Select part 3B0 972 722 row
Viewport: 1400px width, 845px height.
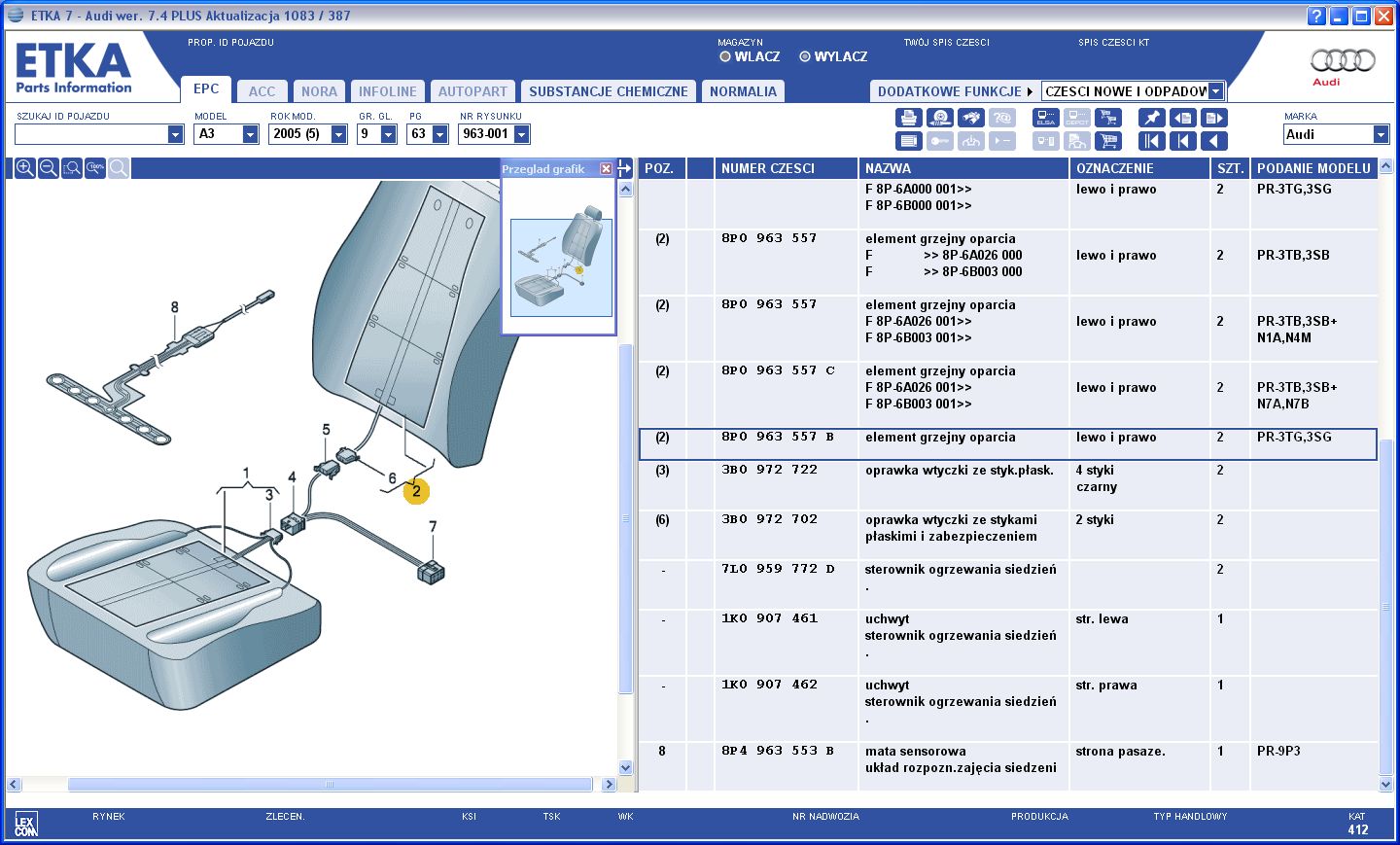point(1007,486)
